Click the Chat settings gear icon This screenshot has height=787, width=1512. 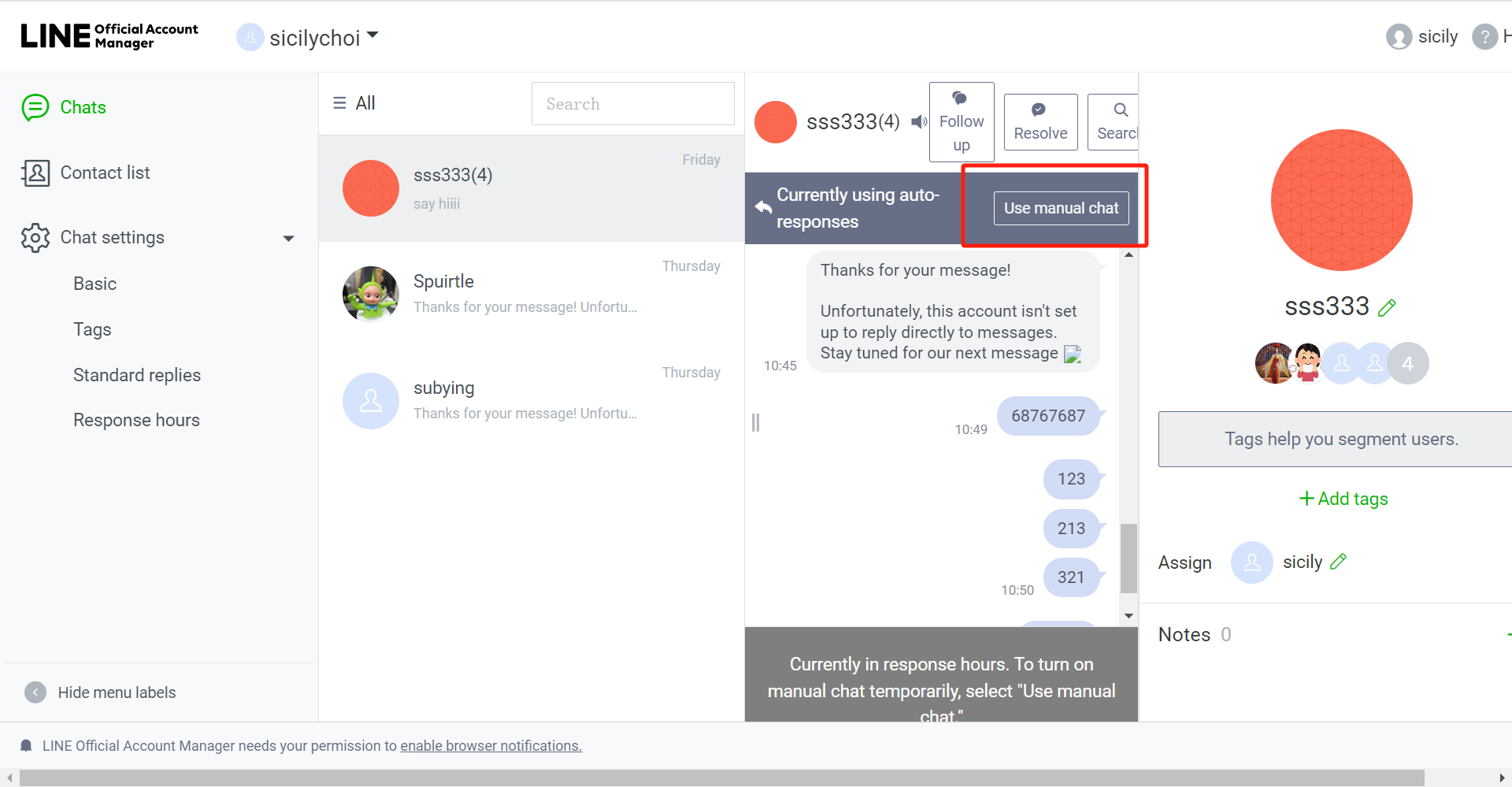click(35, 237)
